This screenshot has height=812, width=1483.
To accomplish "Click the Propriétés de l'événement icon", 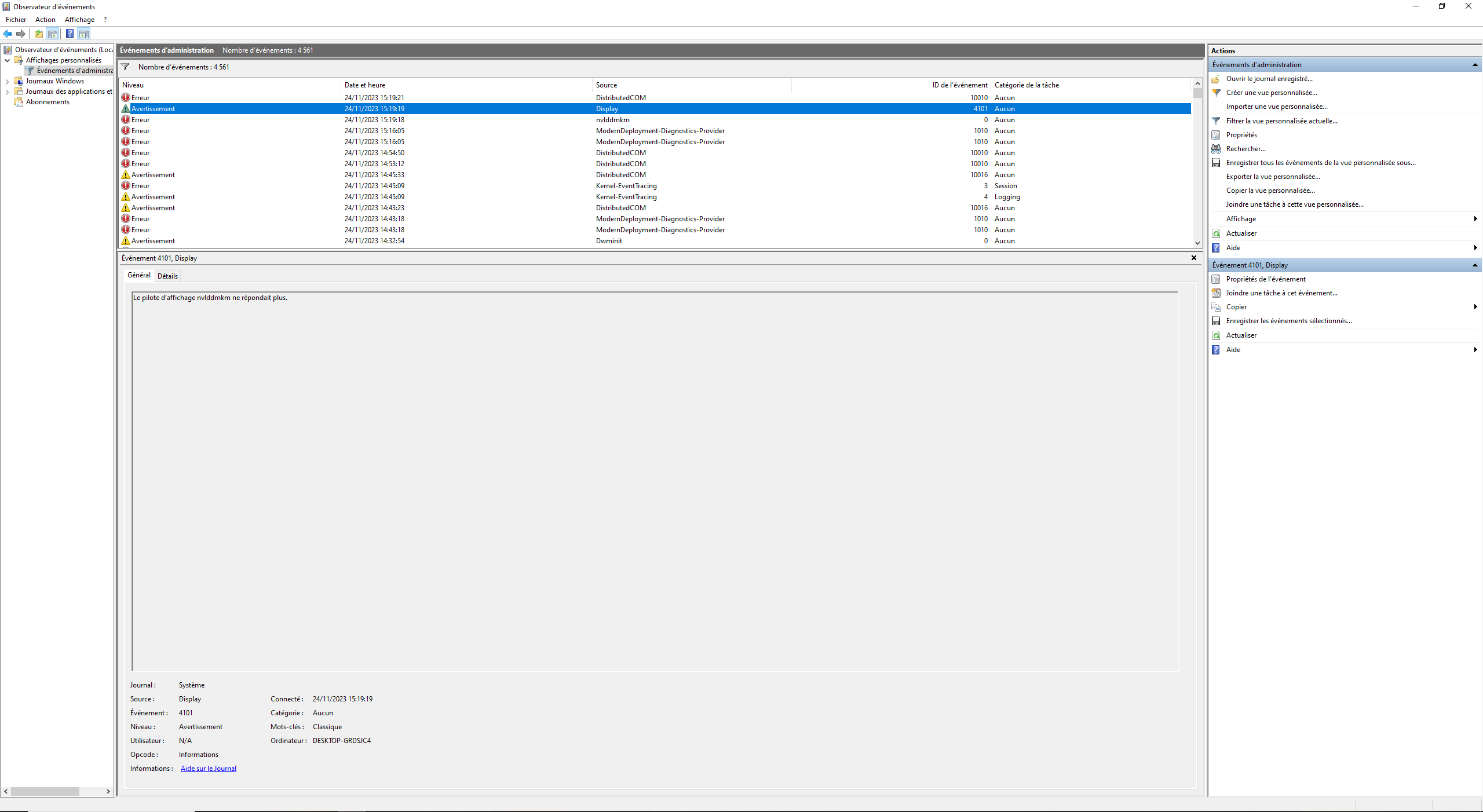I will [1216, 279].
